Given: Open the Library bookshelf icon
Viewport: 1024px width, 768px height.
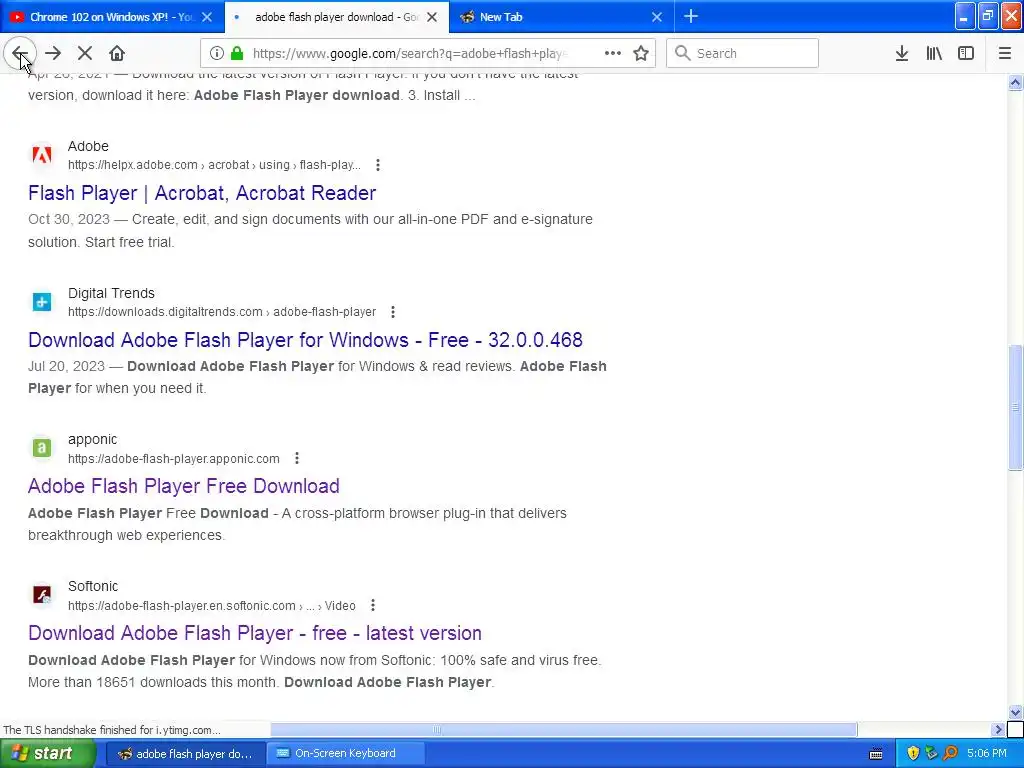Looking at the screenshot, I should [x=934, y=53].
